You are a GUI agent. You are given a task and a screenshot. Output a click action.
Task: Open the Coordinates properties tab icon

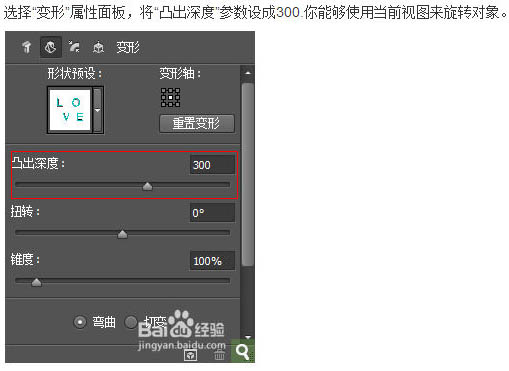[98, 47]
